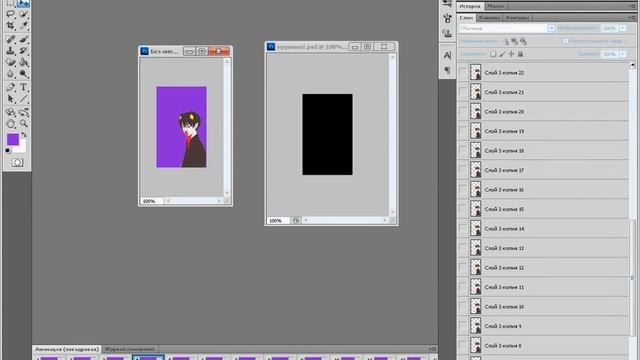Select the Quick Selection tool

click(23, 14)
